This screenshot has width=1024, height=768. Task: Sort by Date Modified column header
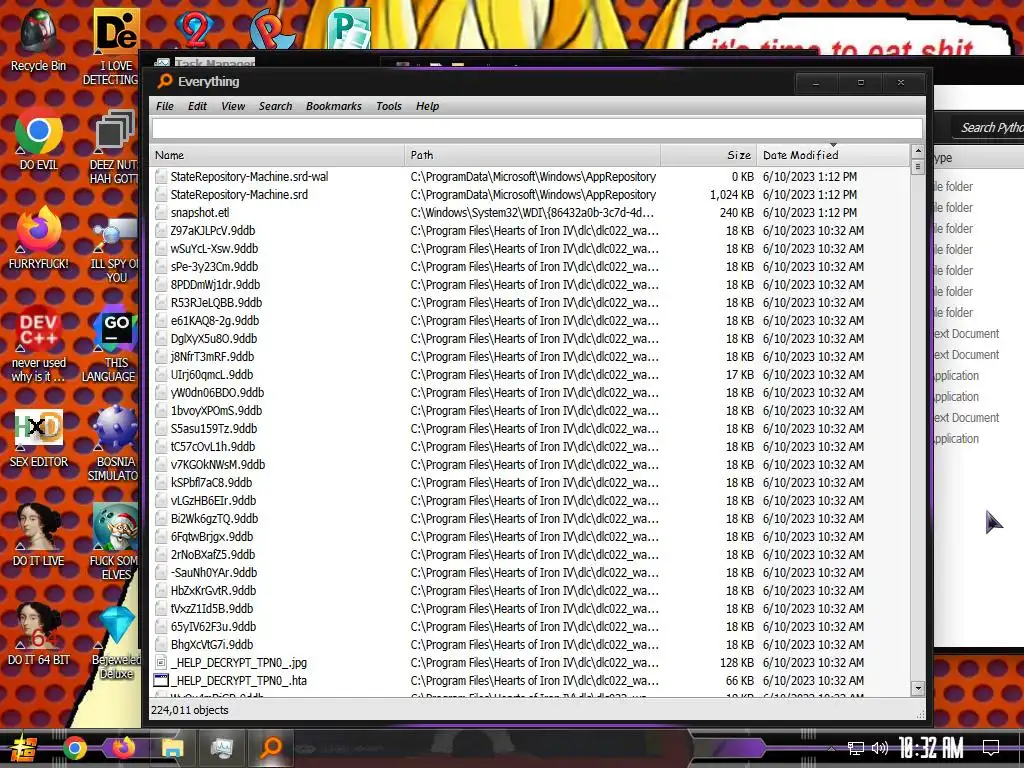pyautogui.click(x=833, y=155)
